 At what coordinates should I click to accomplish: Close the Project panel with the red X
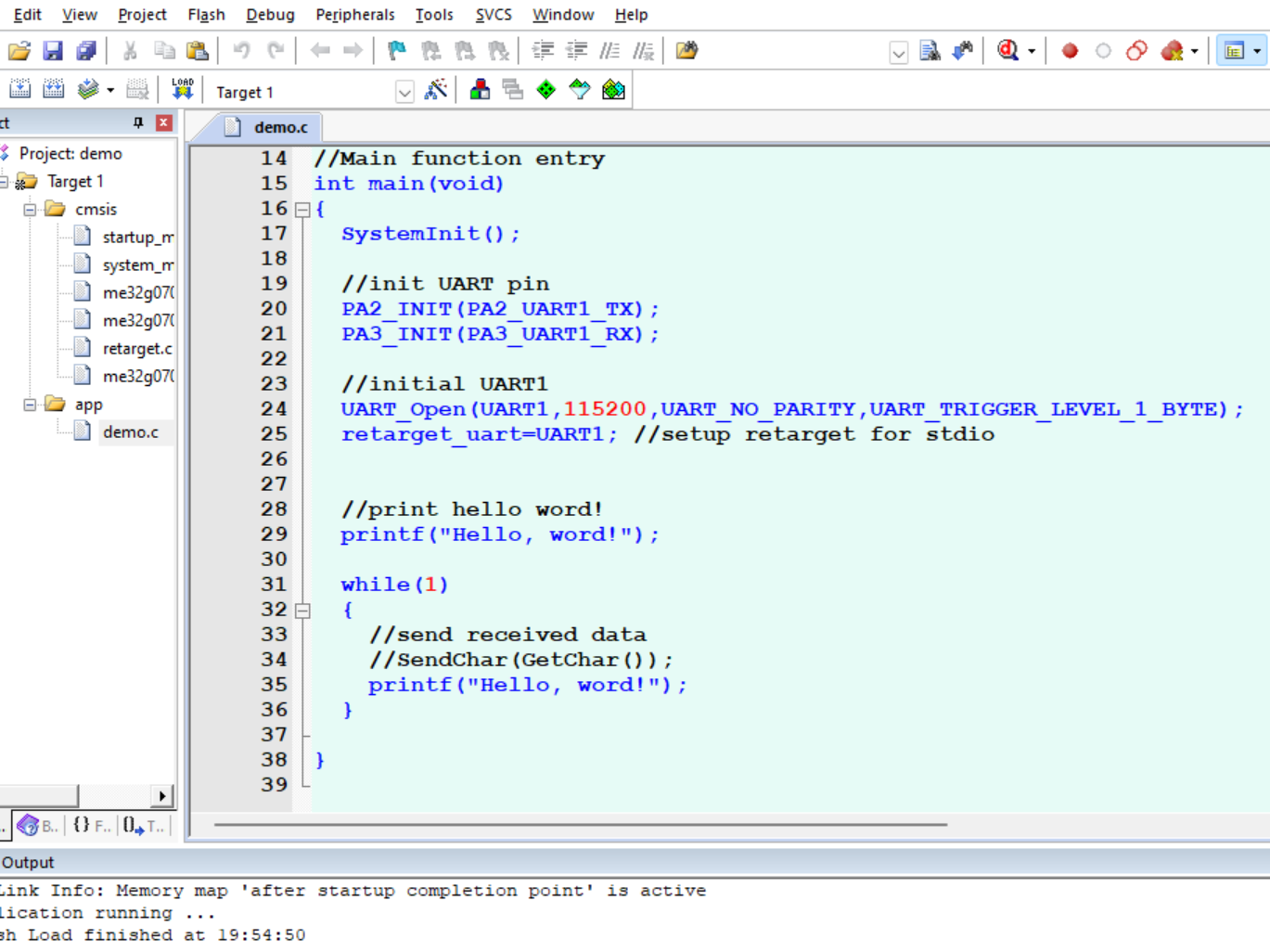[x=164, y=122]
